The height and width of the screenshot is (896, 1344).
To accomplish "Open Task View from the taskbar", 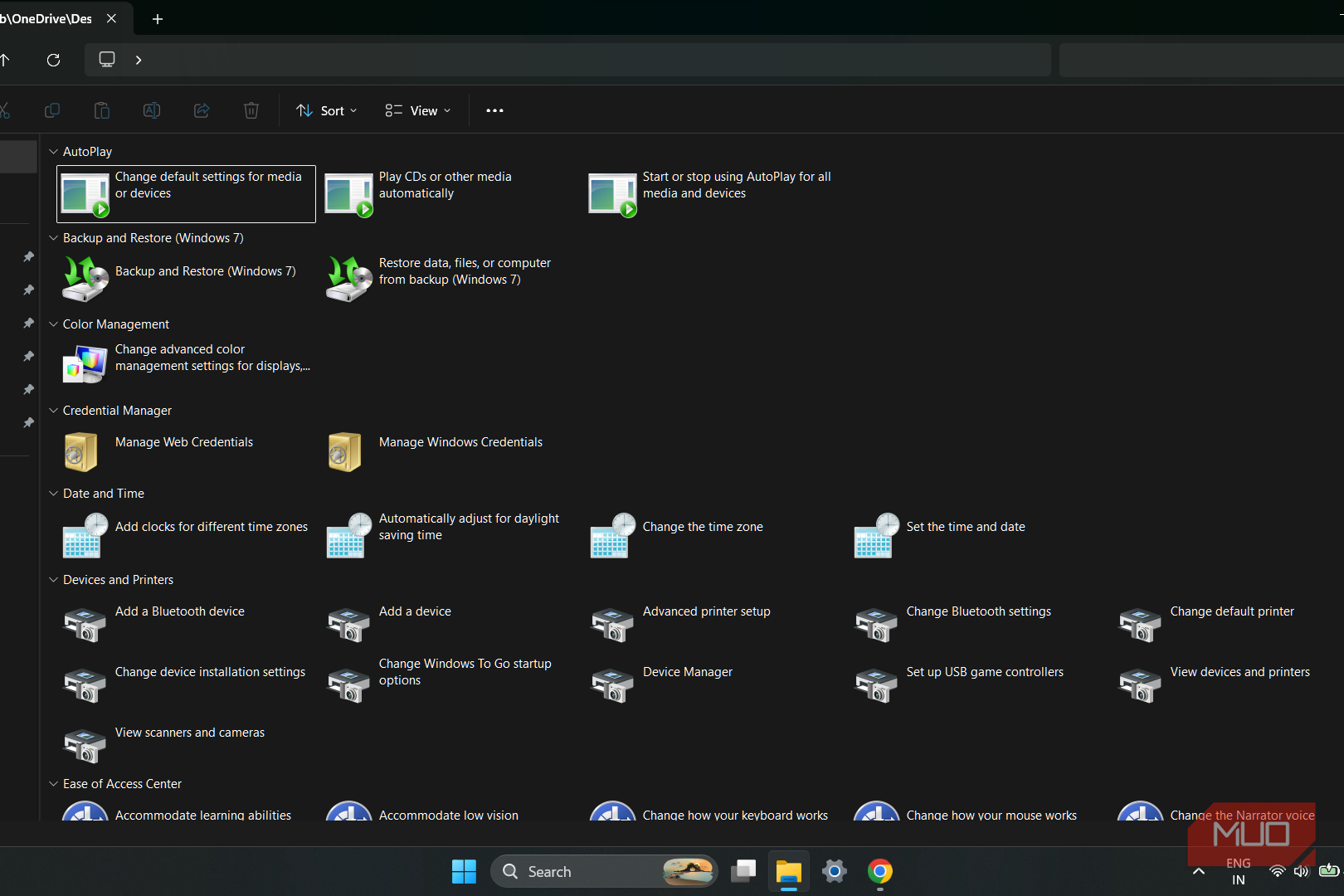I will coord(743,871).
